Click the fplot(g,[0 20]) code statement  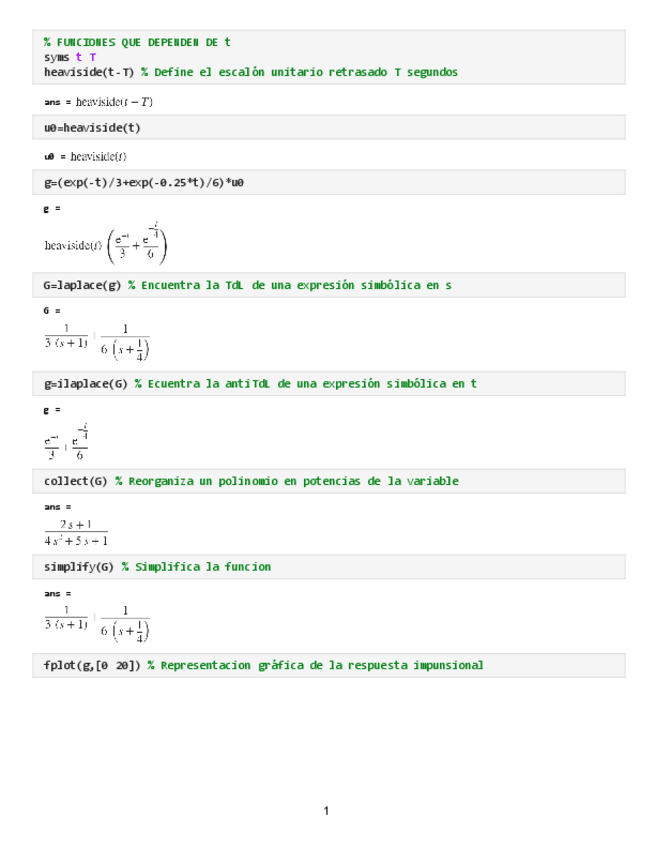[x=91, y=665]
